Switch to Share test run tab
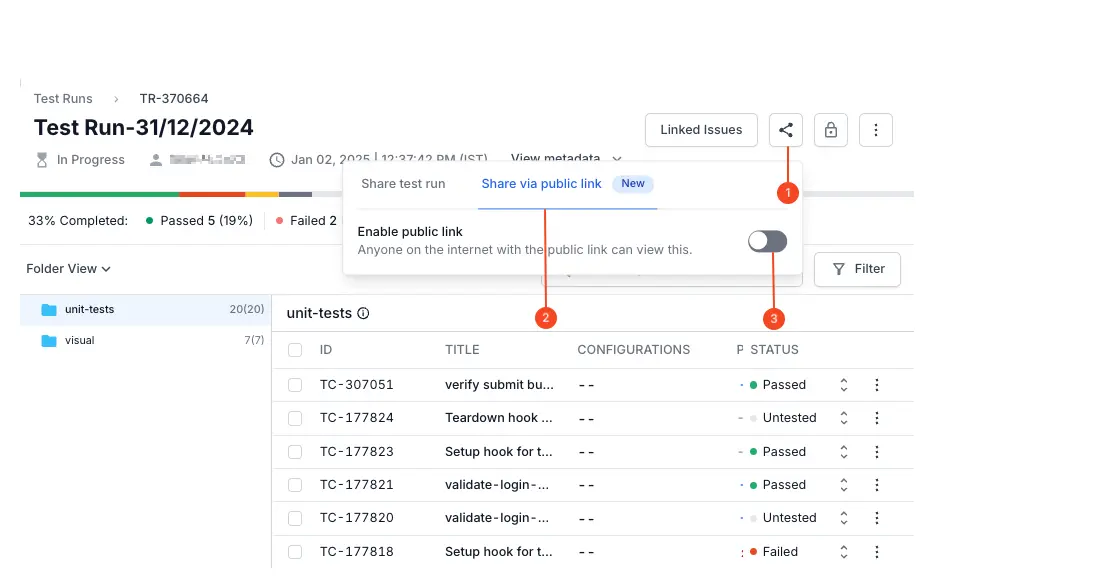Image resolution: width=1113 pixels, height=588 pixels. pyautogui.click(x=403, y=184)
